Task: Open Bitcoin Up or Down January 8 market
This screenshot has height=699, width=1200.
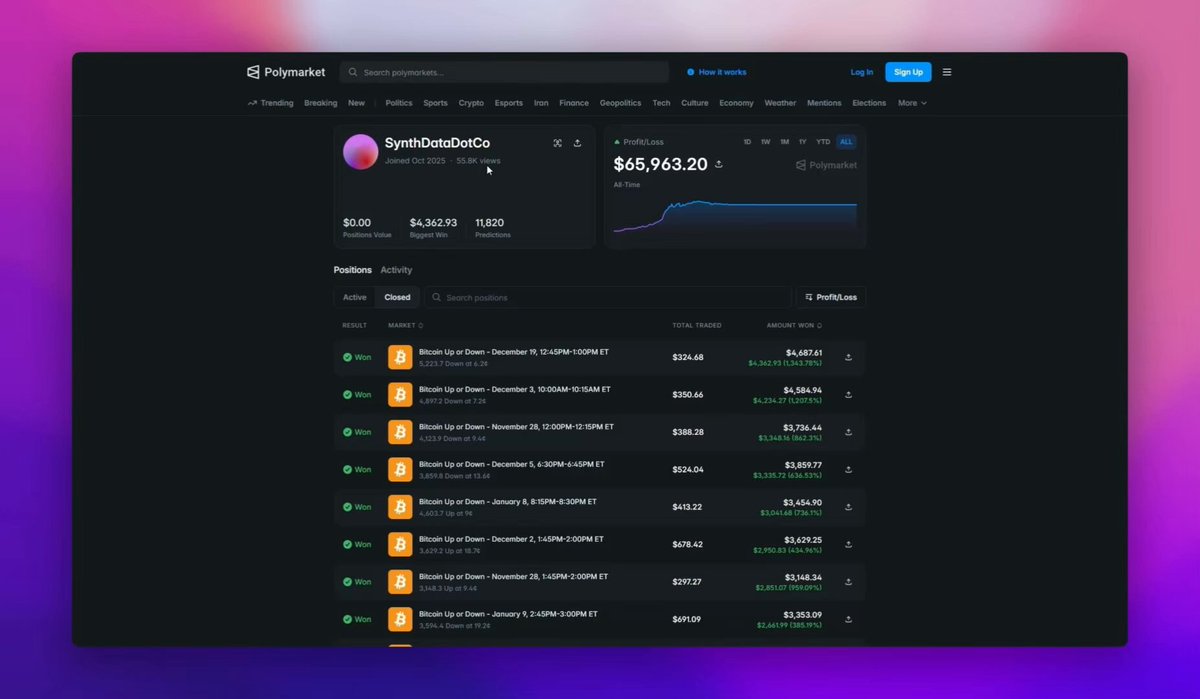Action: pyautogui.click(x=508, y=502)
